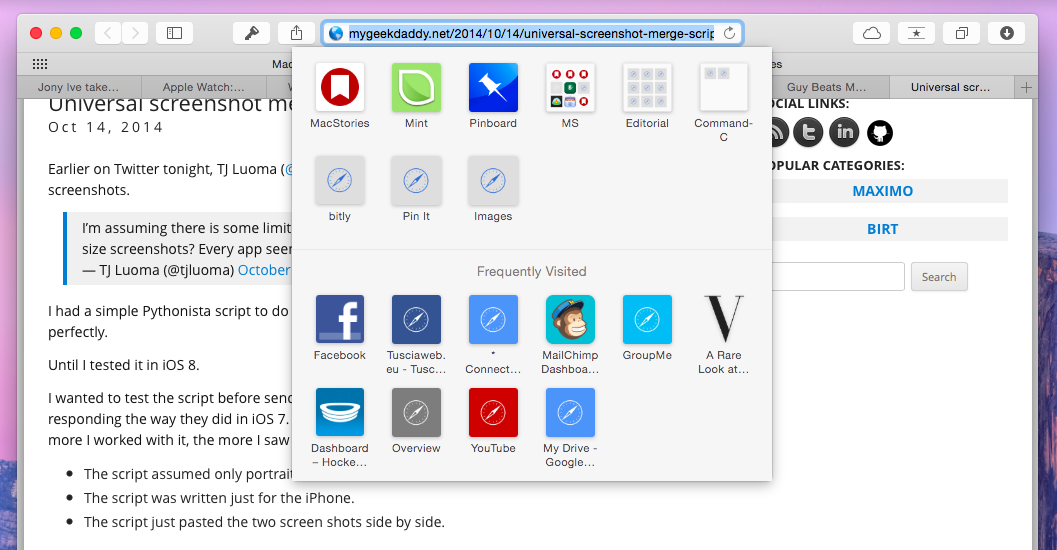
Task: Open the Connect frequently visited site
Action: click(x=493, y=319)
